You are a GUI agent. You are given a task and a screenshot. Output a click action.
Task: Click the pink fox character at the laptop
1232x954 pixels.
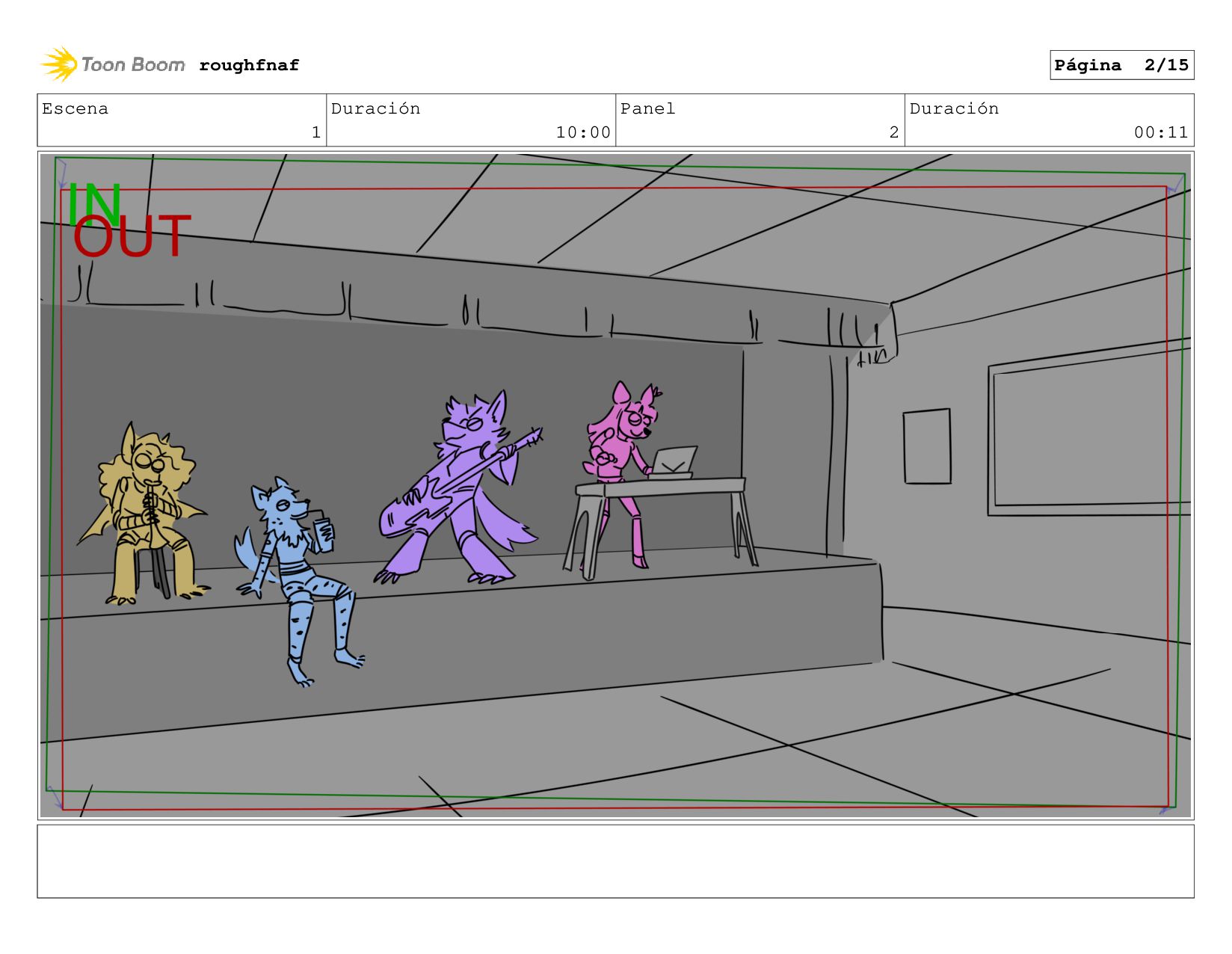tap(621, 475)
